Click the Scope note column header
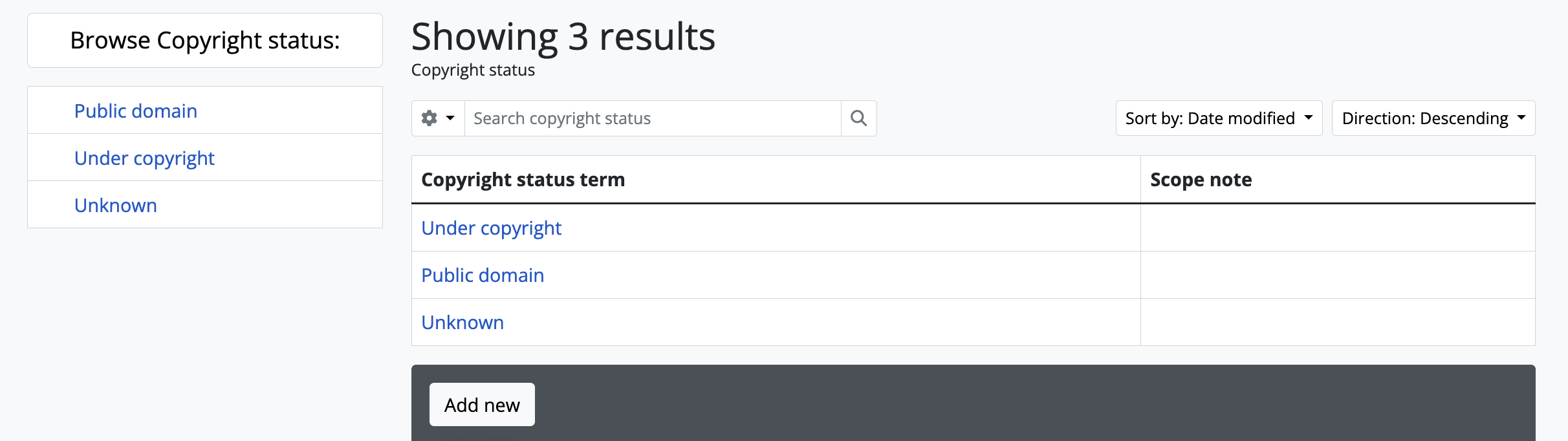The width and height of the screenshot is (1568, 441). [x=1201, y=180]
